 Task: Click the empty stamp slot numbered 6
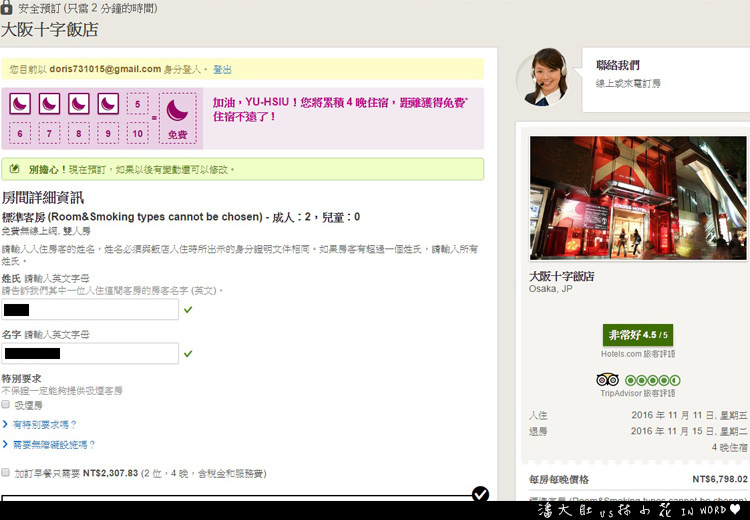(x=20, y=133)
